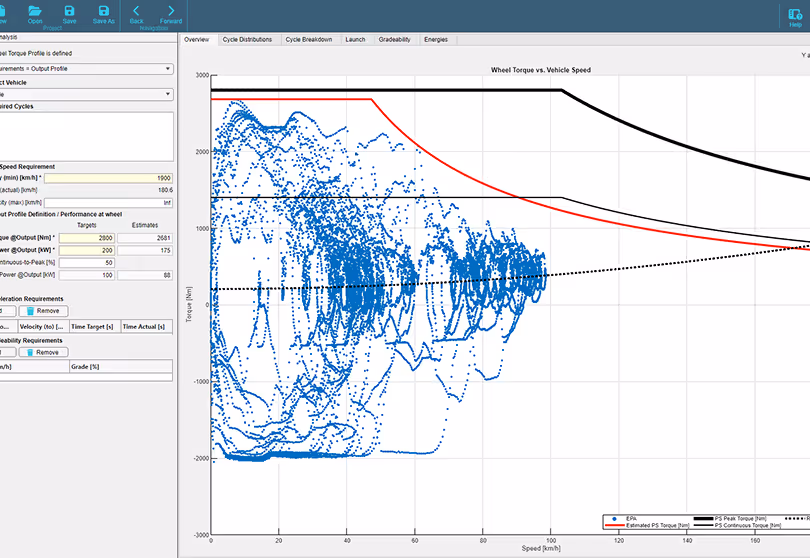Click continuous Power @Output estimate field 88
Screen dimensions: 810x558
(x=145, y=275)
